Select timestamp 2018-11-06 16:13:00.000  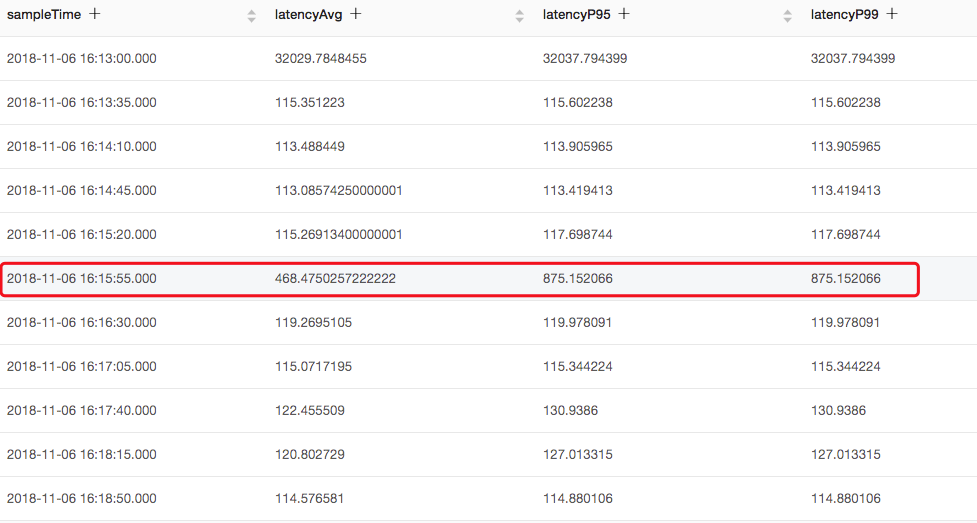[82, 59]
